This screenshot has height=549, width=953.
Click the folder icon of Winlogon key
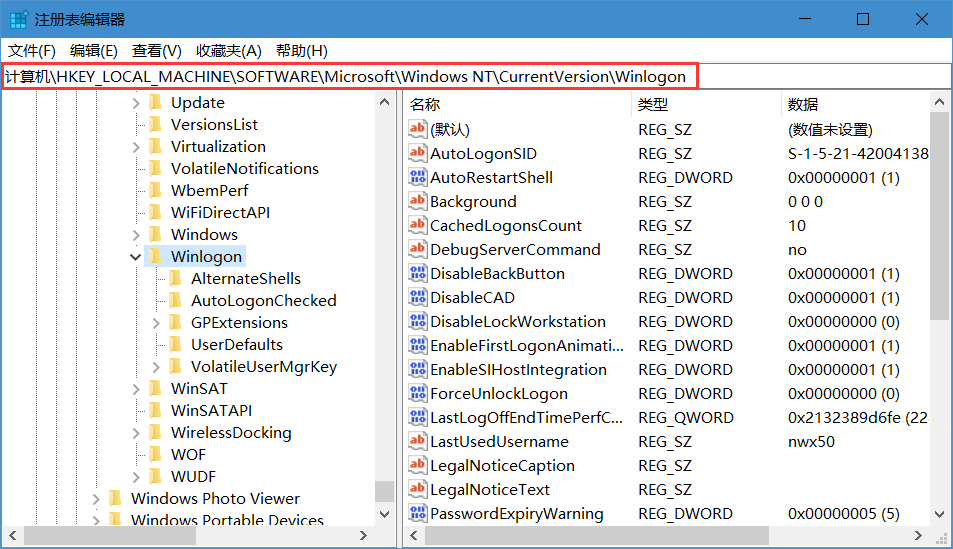156,256
